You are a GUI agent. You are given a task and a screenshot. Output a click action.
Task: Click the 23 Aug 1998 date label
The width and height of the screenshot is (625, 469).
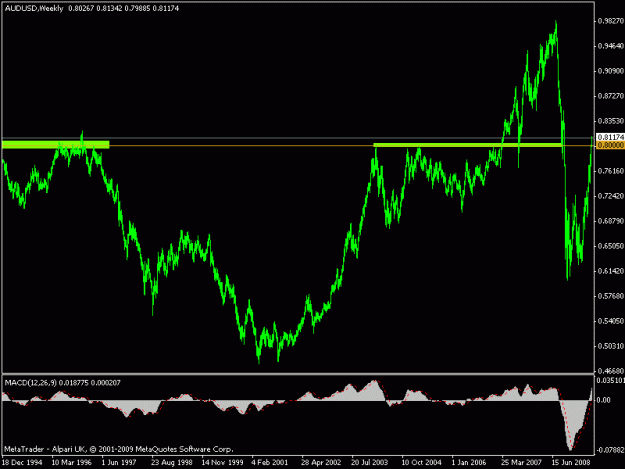coord(171,462)
